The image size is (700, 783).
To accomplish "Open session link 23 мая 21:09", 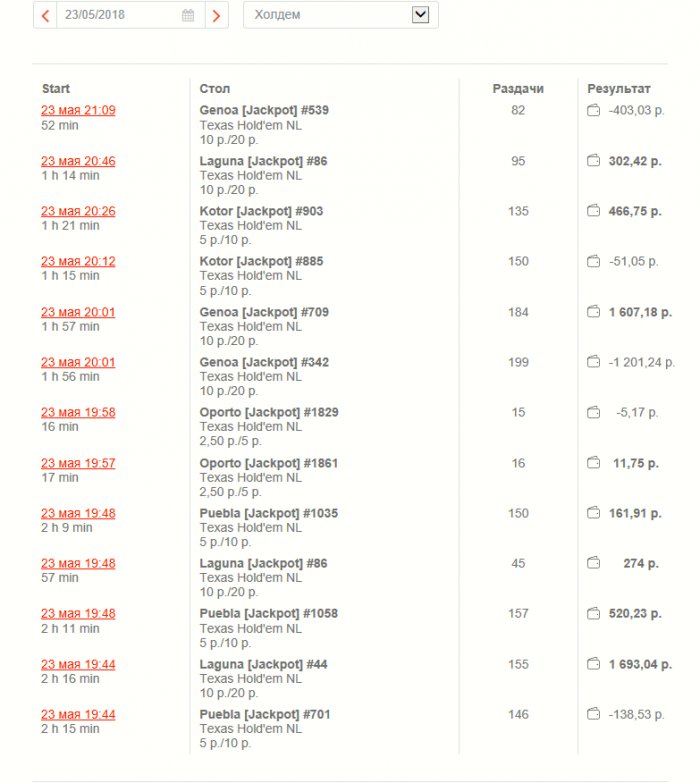I will [78, 110].
